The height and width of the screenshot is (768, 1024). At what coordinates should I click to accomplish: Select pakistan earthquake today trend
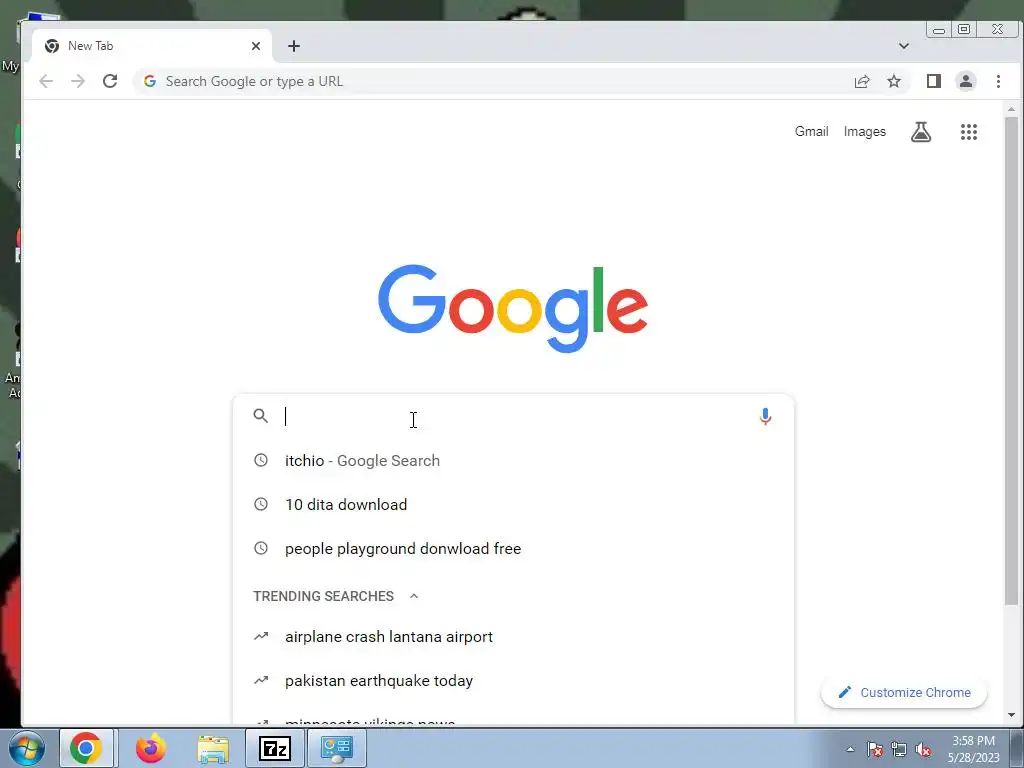pos(513,680)
